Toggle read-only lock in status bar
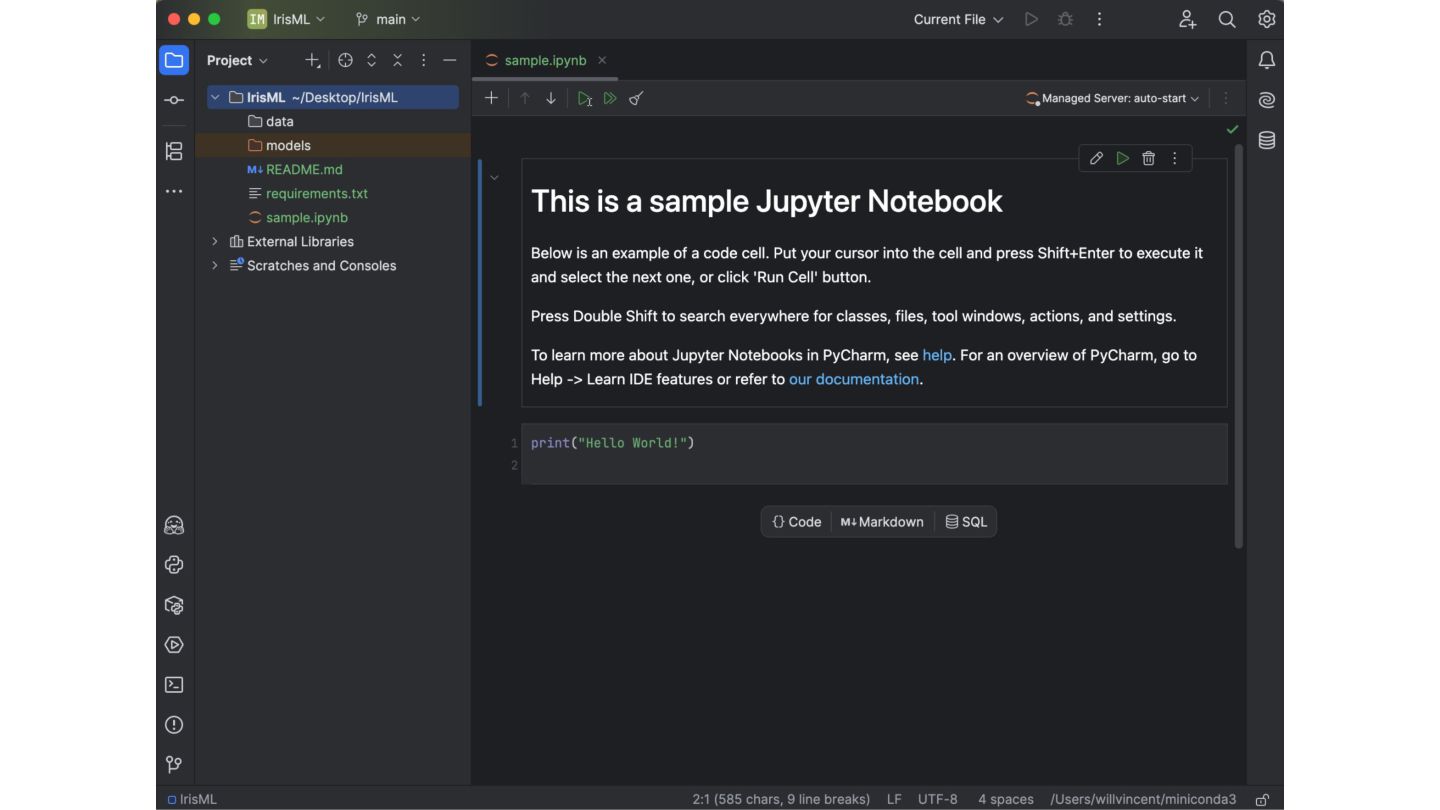This screenshot has width=1440, height=810. [x=1262, y=799]
